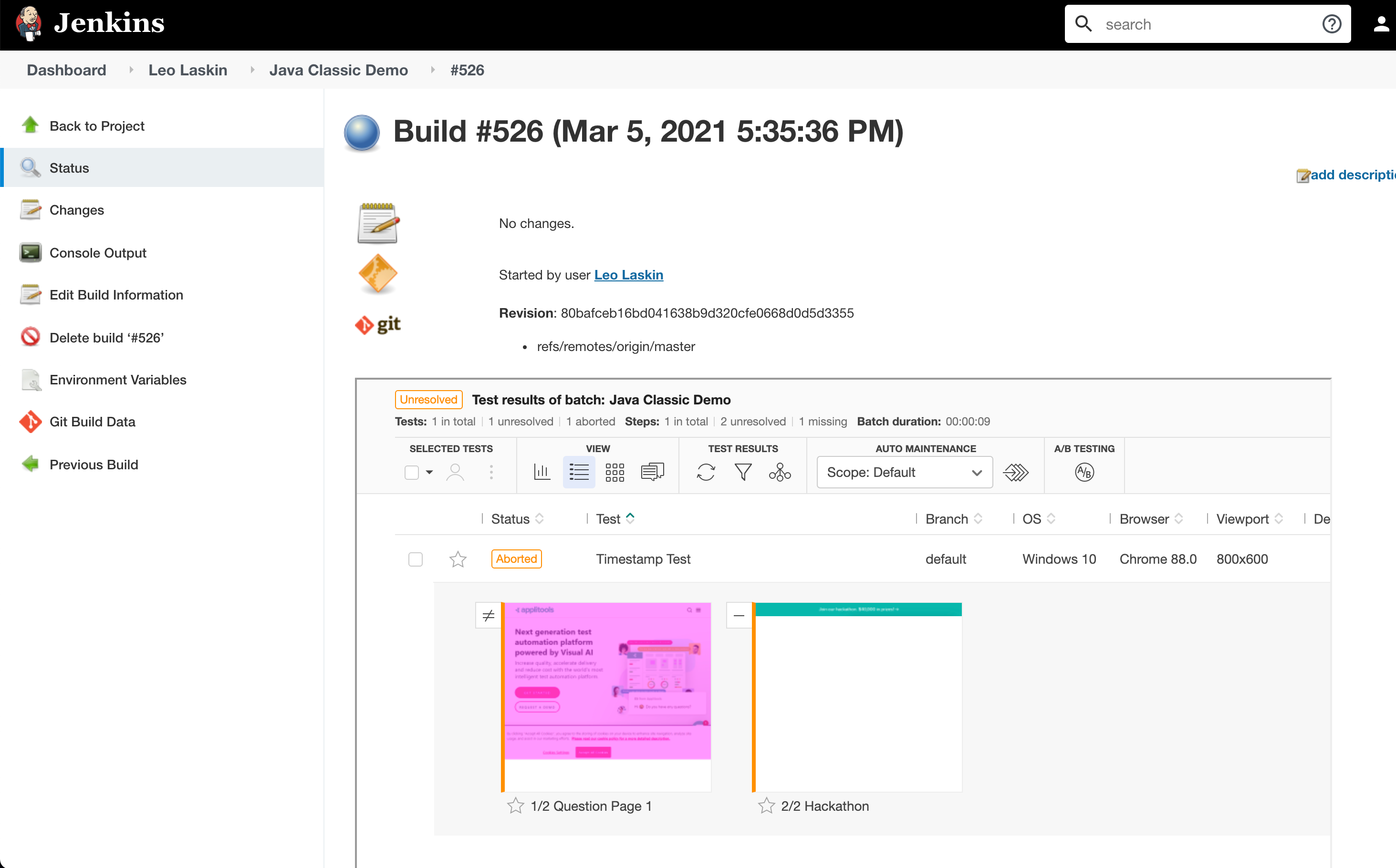Select the grid view icon
1396x868 pixels.
coord(615,473)
